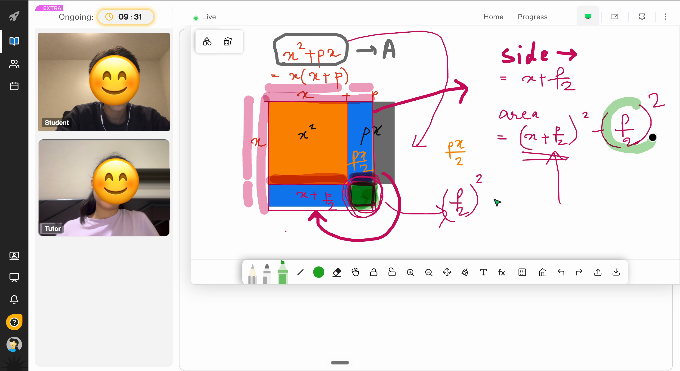Open the green color picker swatch
The height and width of the screenshot is (371, 680).
[x=318, y=272]
